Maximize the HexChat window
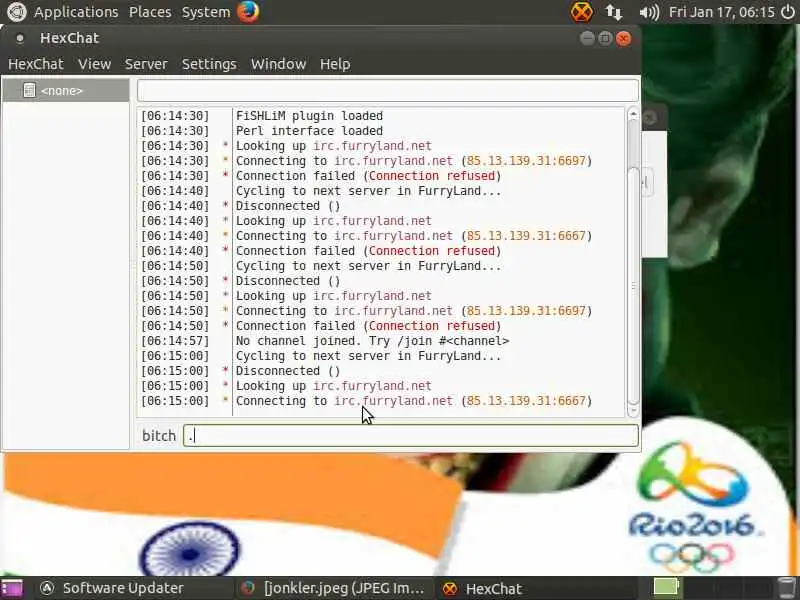800x600 pixels. click(605, 38)
